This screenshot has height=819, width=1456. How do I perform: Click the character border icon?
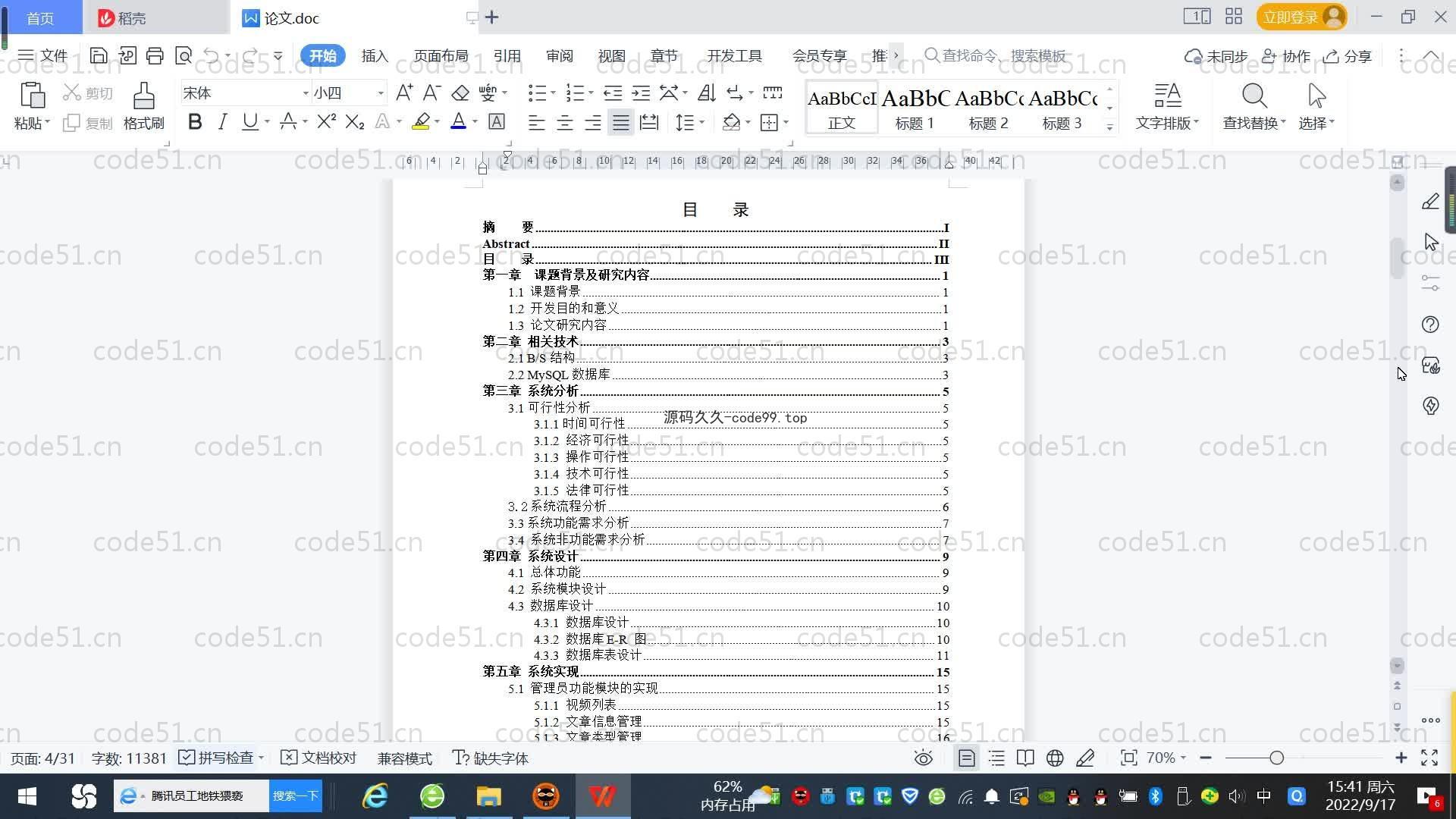497,122
